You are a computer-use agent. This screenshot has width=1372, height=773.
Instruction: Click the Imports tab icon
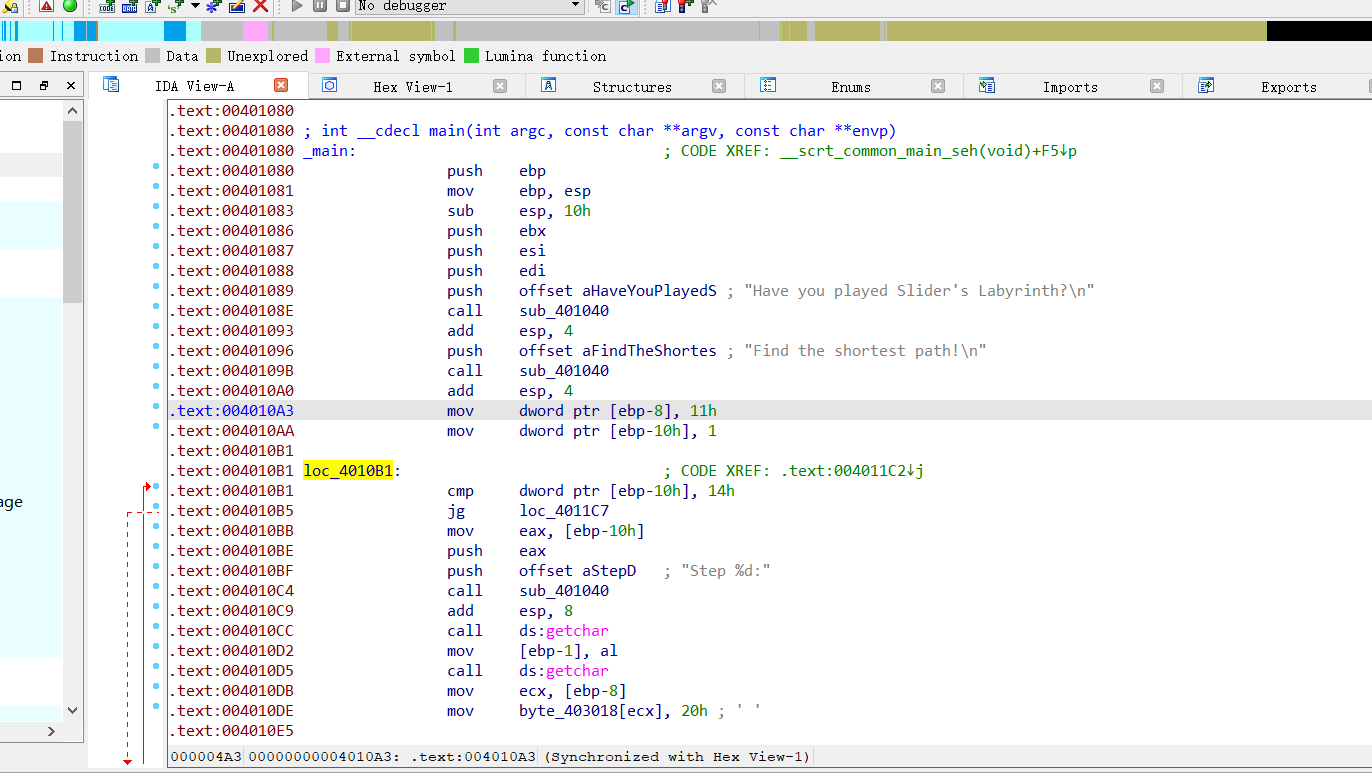(987, 85)
